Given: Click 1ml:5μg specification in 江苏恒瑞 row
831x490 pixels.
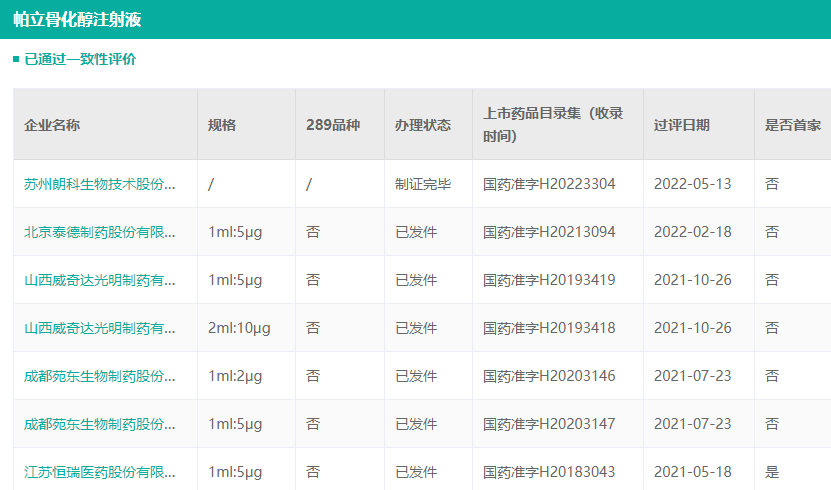Looking at the screenshot, I should coord(235,472).
